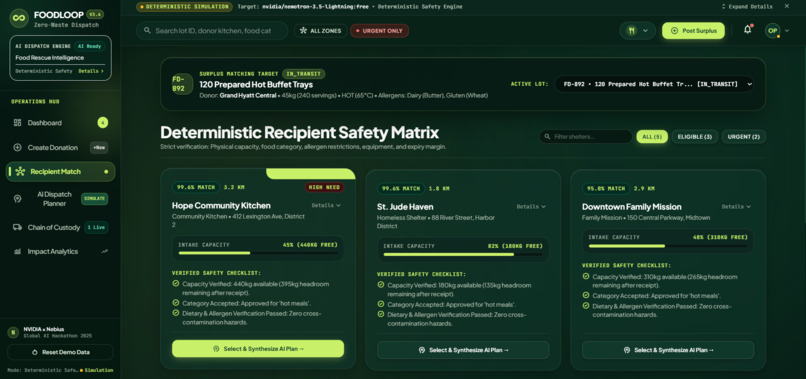Screen dimensions: 806x379
Task: Open the food category utensils dropdown
Action: [x=637, y=31]
